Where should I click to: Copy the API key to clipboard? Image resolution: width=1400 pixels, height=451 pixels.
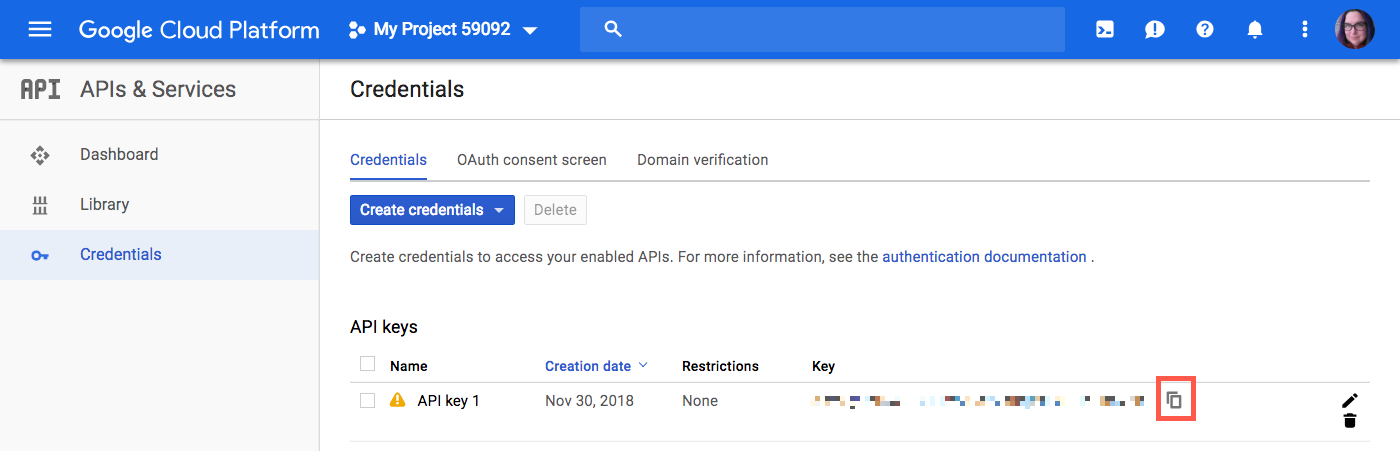(x=1175, y=400)
